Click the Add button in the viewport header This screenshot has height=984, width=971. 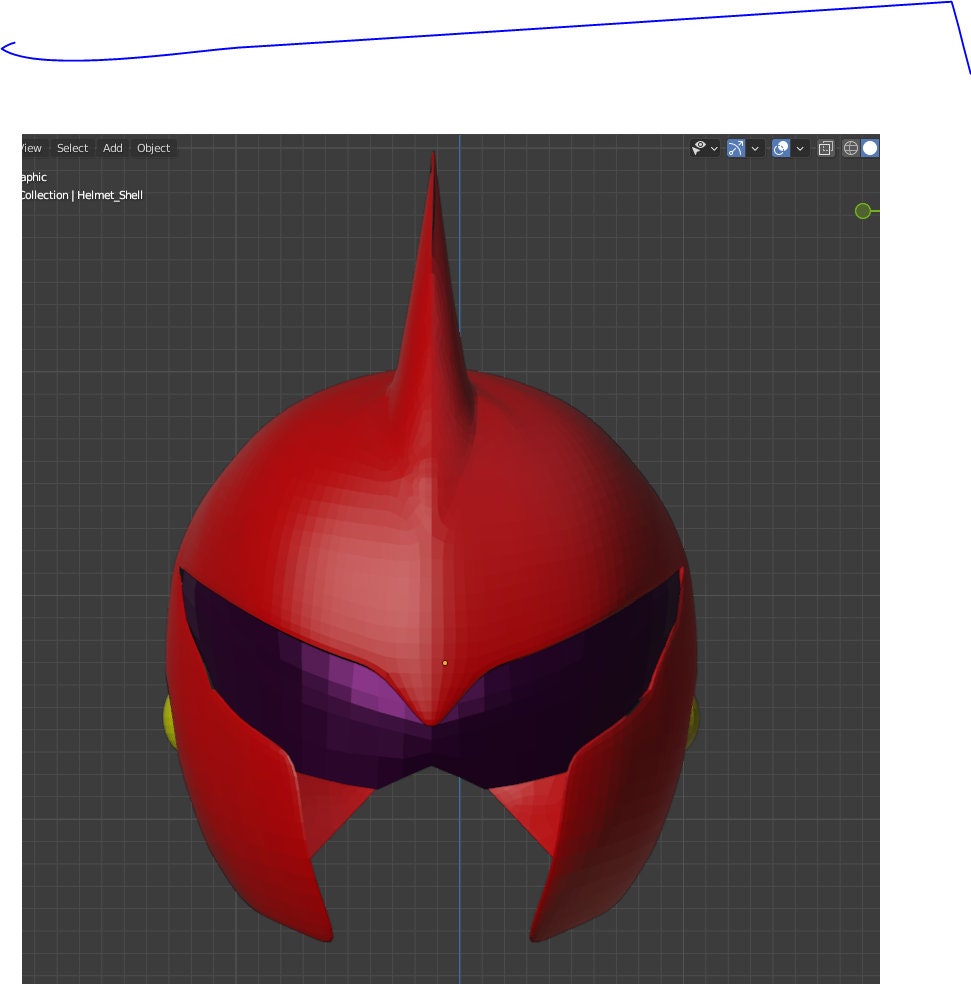111,148
